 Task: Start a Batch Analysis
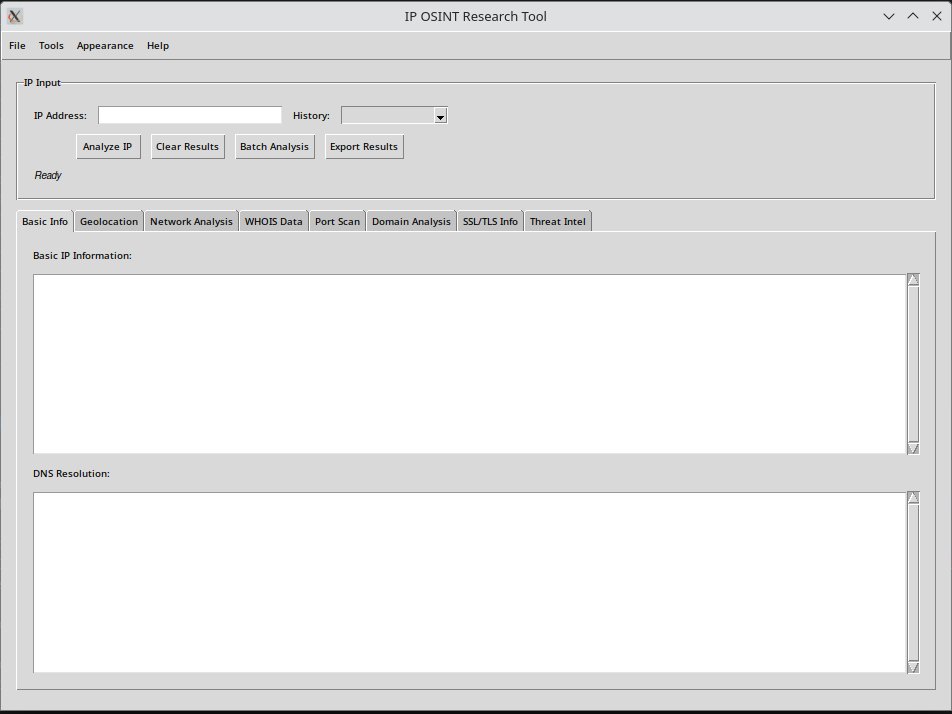click(274, 146)
